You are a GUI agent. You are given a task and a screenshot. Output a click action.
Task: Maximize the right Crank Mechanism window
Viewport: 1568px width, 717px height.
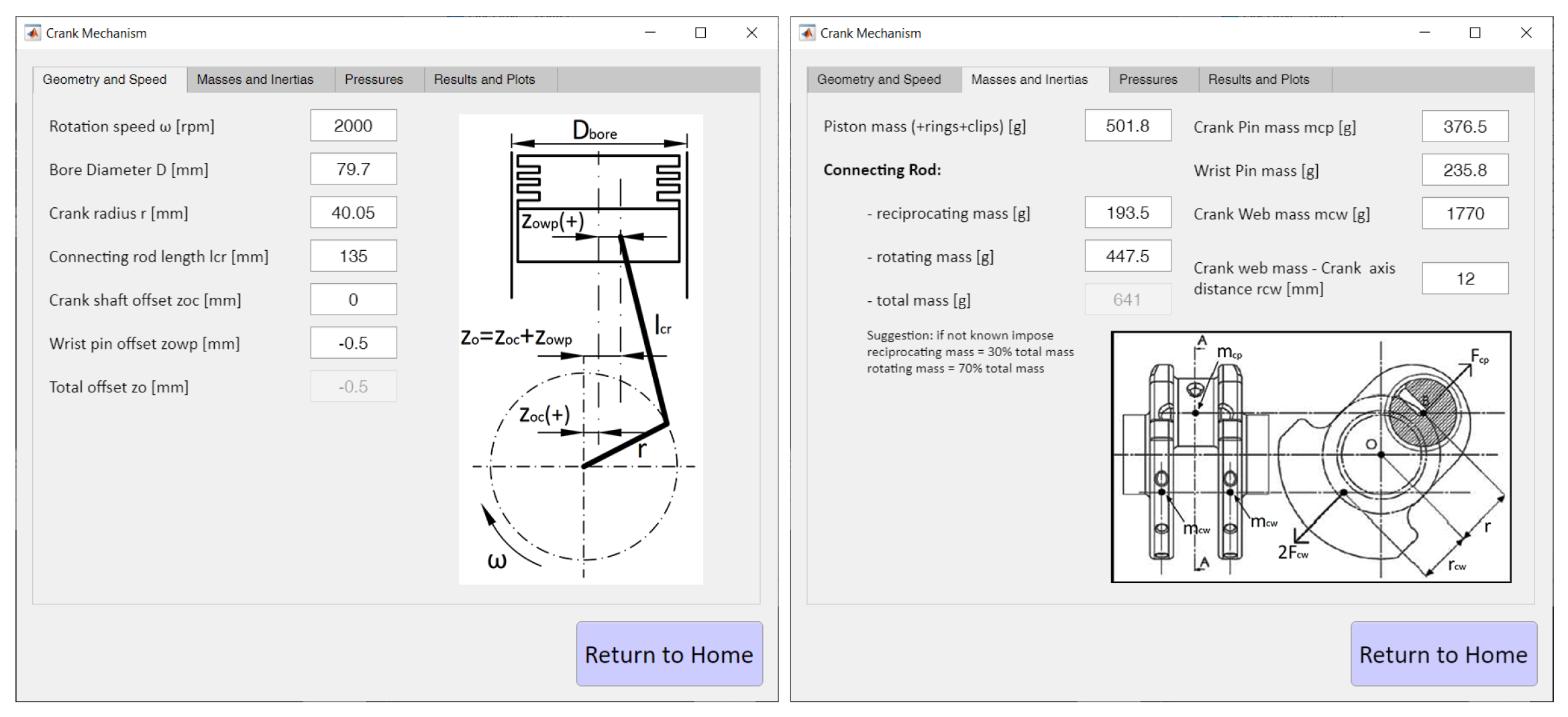click(x=1475, y=33)
